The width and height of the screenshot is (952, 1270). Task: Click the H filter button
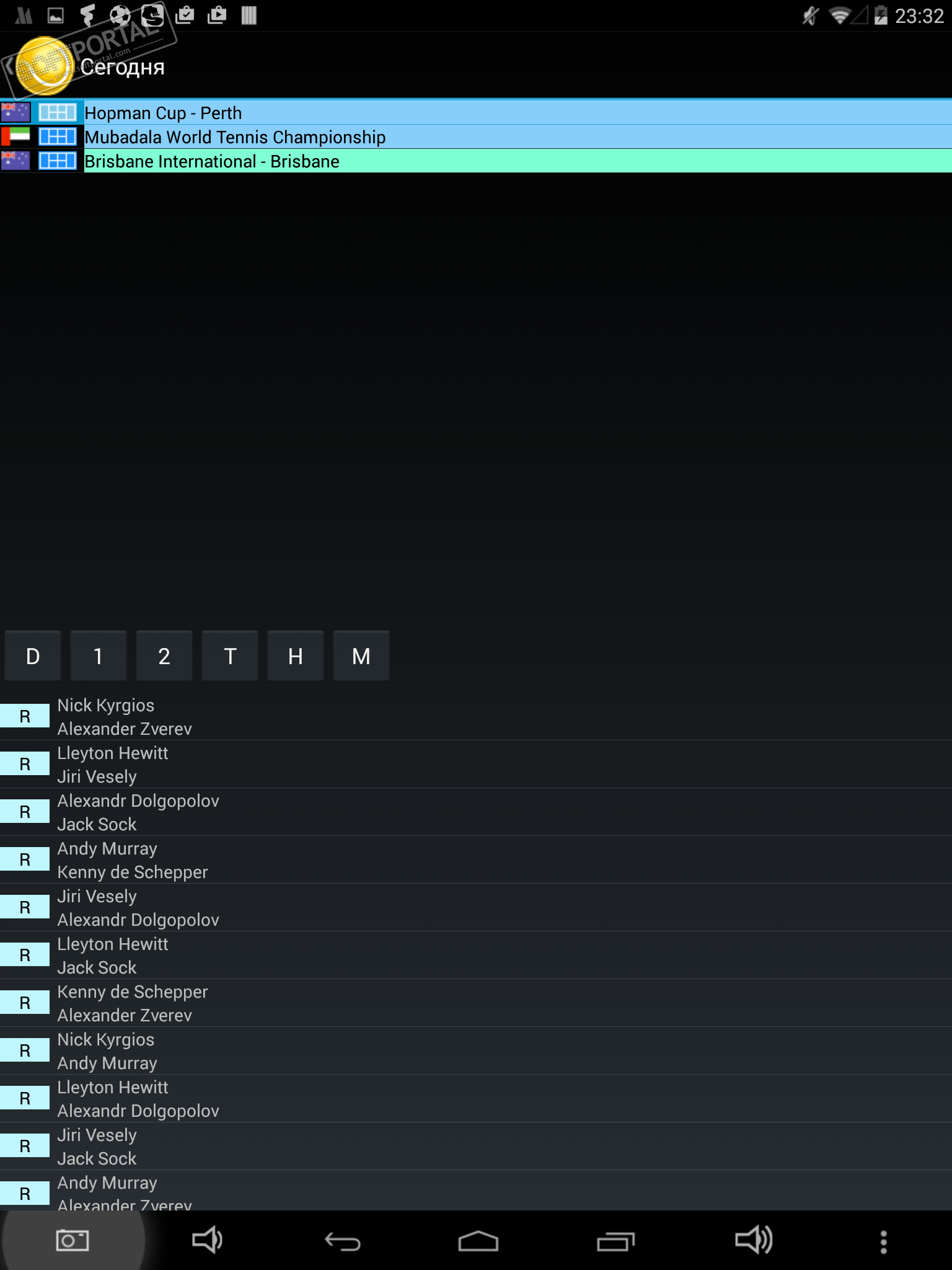pyautogui.click(x=296, y=655)
